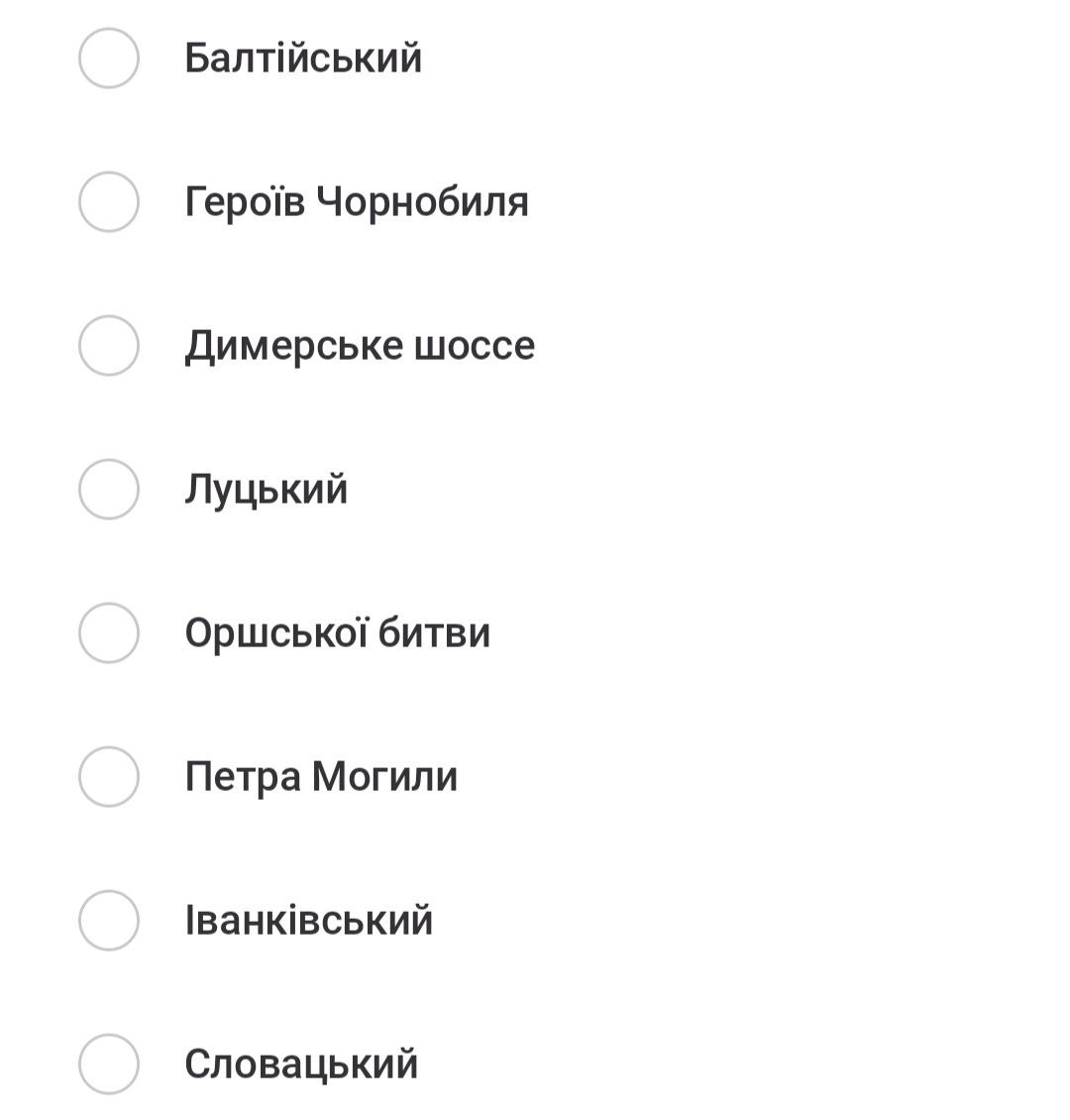Tap the circle beside Петра Могили

click(x=108, y=777)
